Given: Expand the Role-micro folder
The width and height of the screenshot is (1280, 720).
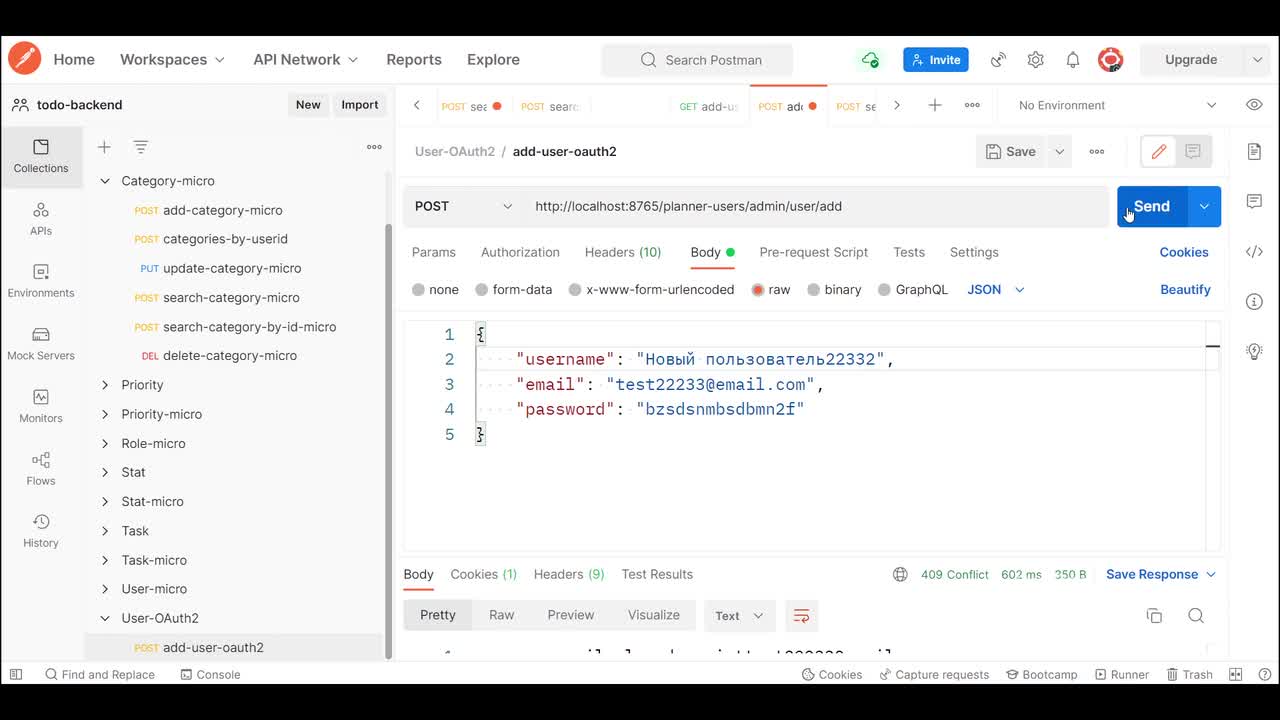Looking at the screenshot, I should pos(105,443).
